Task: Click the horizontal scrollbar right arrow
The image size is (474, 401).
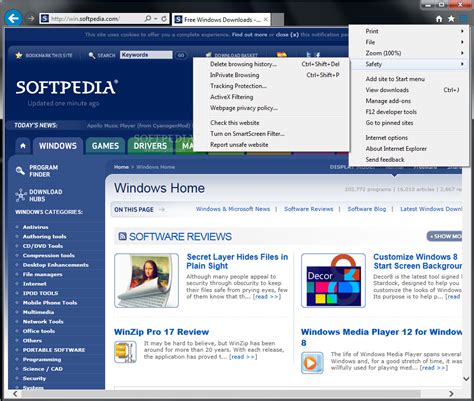Action: pyautogui.click(x=451, y=394)
